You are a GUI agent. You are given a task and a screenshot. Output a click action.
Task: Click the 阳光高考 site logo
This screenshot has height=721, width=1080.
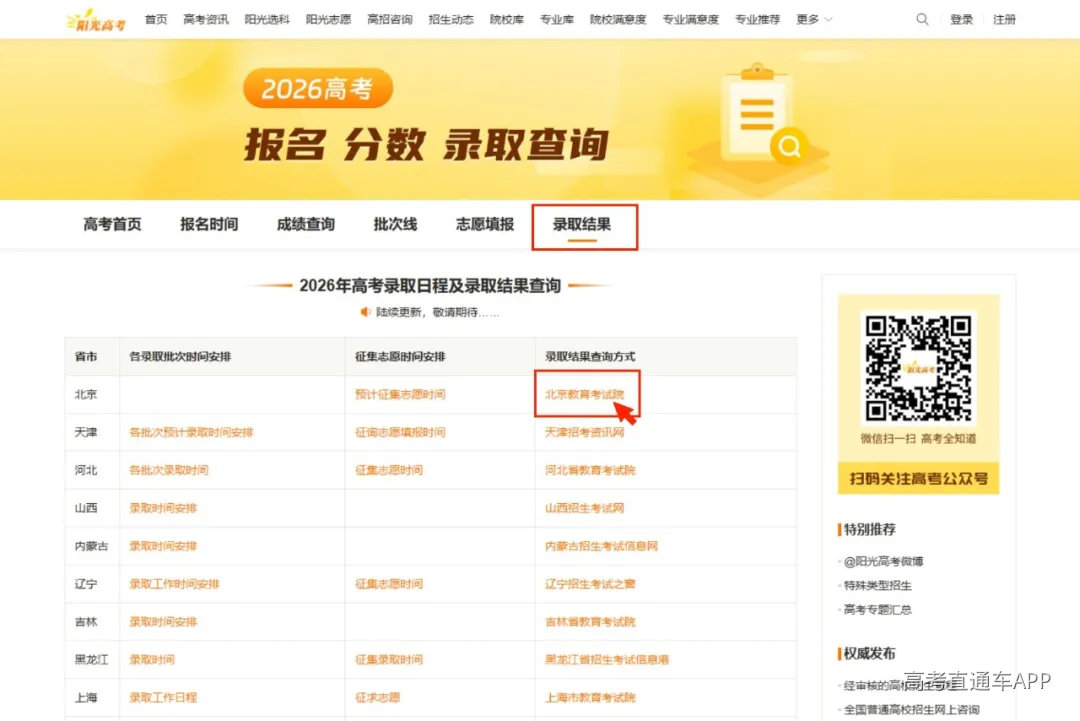tap(96, 20)
